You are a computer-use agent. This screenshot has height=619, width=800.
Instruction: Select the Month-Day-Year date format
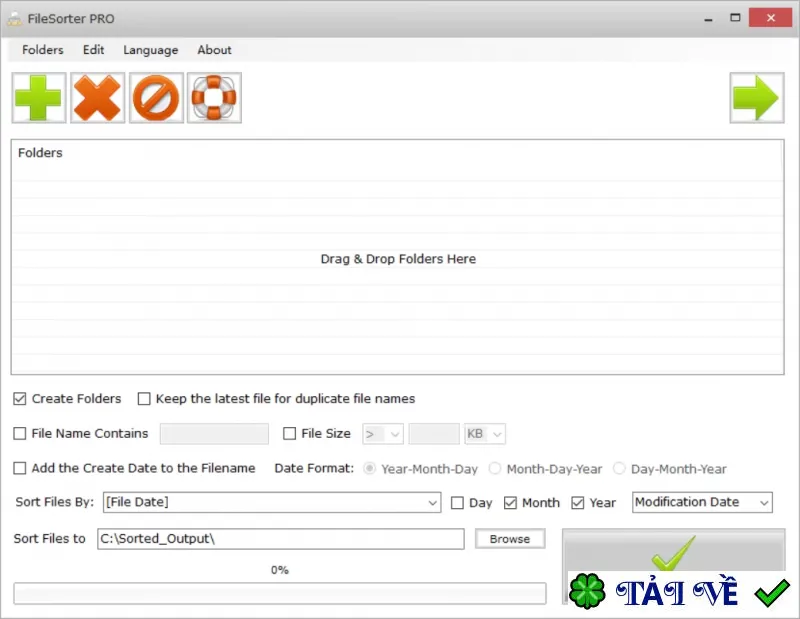click(x=495, y=468)
